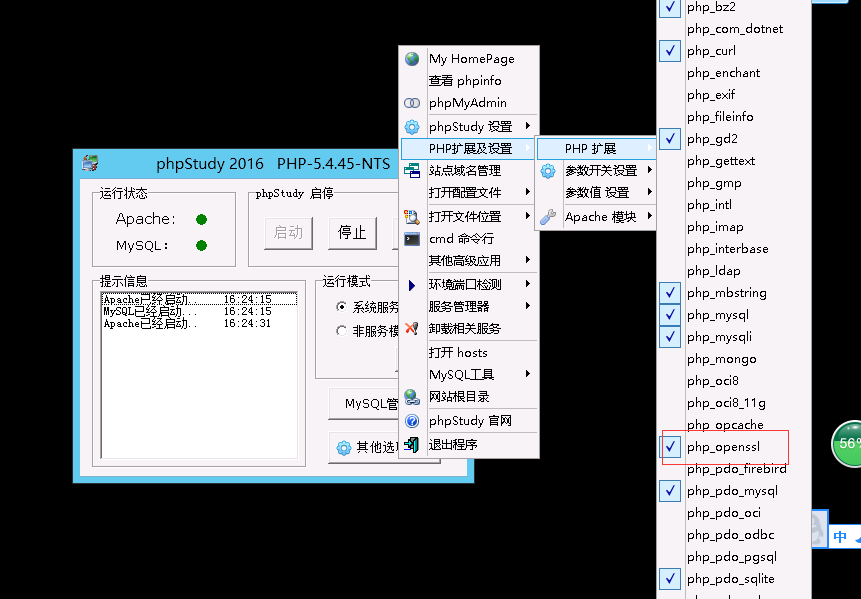Choose 打开 hosts from the menu
The width and height of the screenshot is (861, 599).
[468, 352]
